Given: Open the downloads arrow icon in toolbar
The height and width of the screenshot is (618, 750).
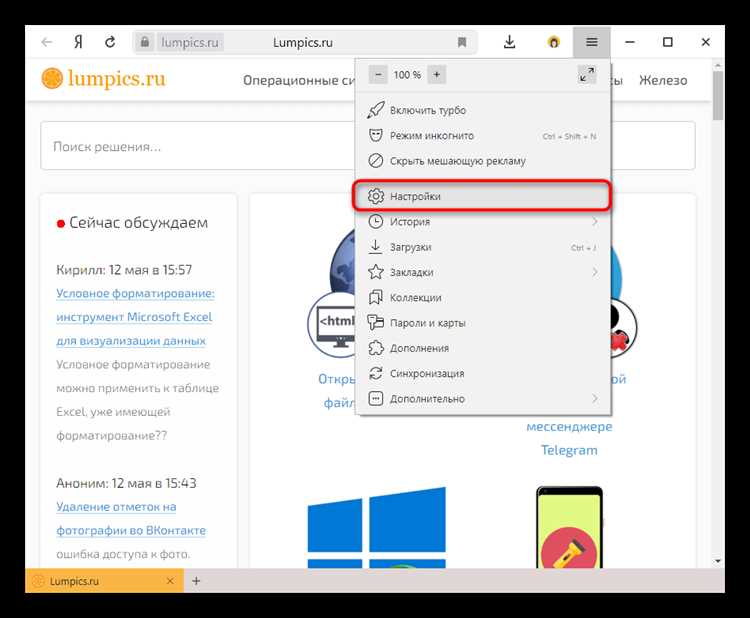Looking at the screenshot, I should (510, 42).
